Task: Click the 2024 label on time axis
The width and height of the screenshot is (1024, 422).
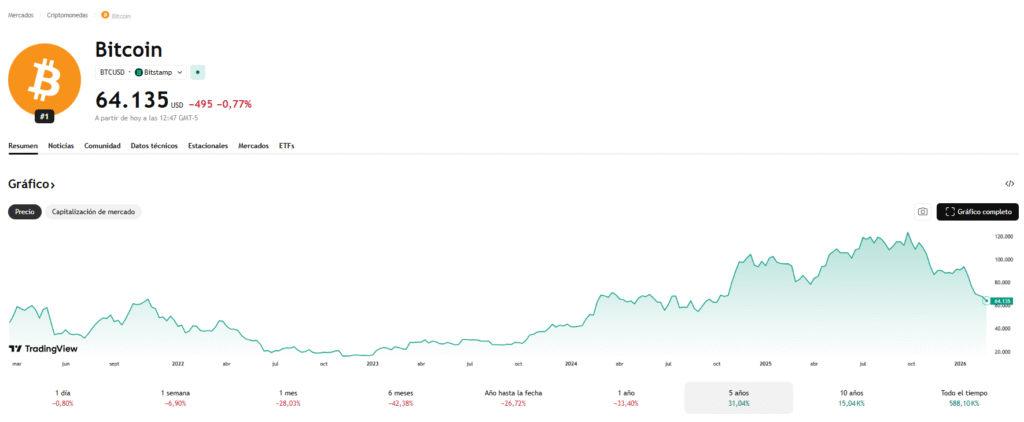Action: click(571, 363)
